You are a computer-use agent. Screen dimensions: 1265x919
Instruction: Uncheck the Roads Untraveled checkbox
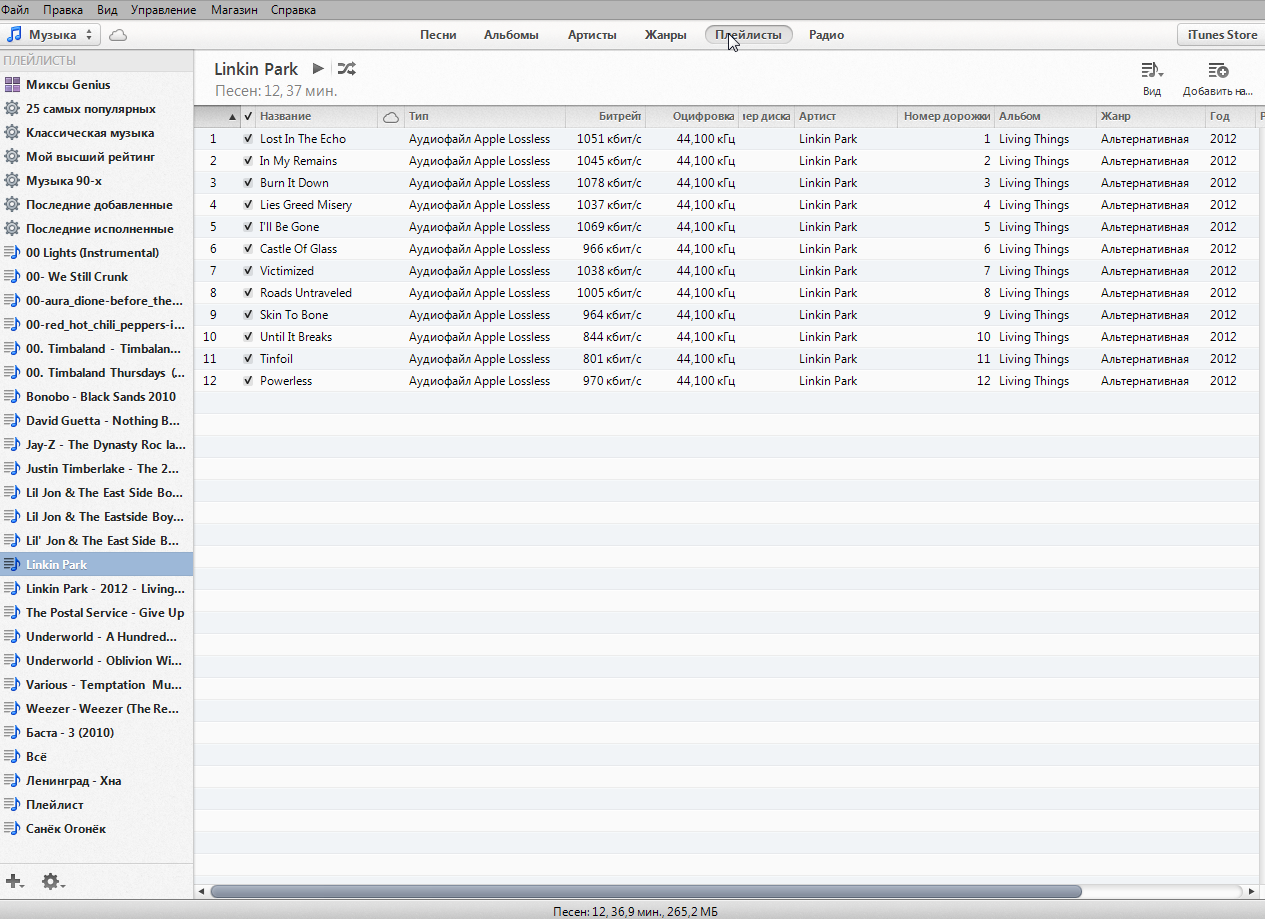[248, 293]
